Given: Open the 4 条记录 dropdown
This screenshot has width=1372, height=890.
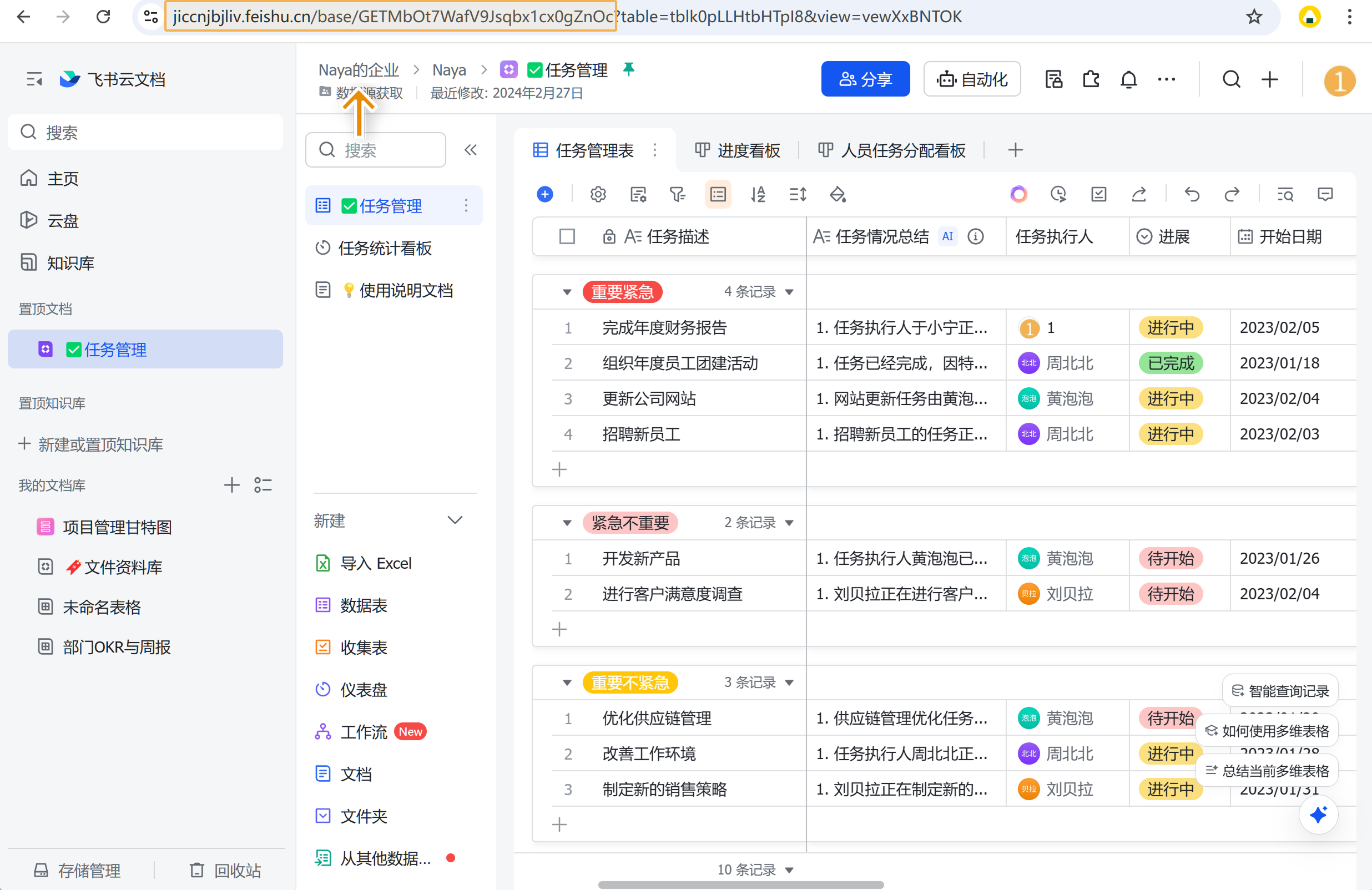Looking at the screenshot, I should pyautogui.click(x=759, y=292).
